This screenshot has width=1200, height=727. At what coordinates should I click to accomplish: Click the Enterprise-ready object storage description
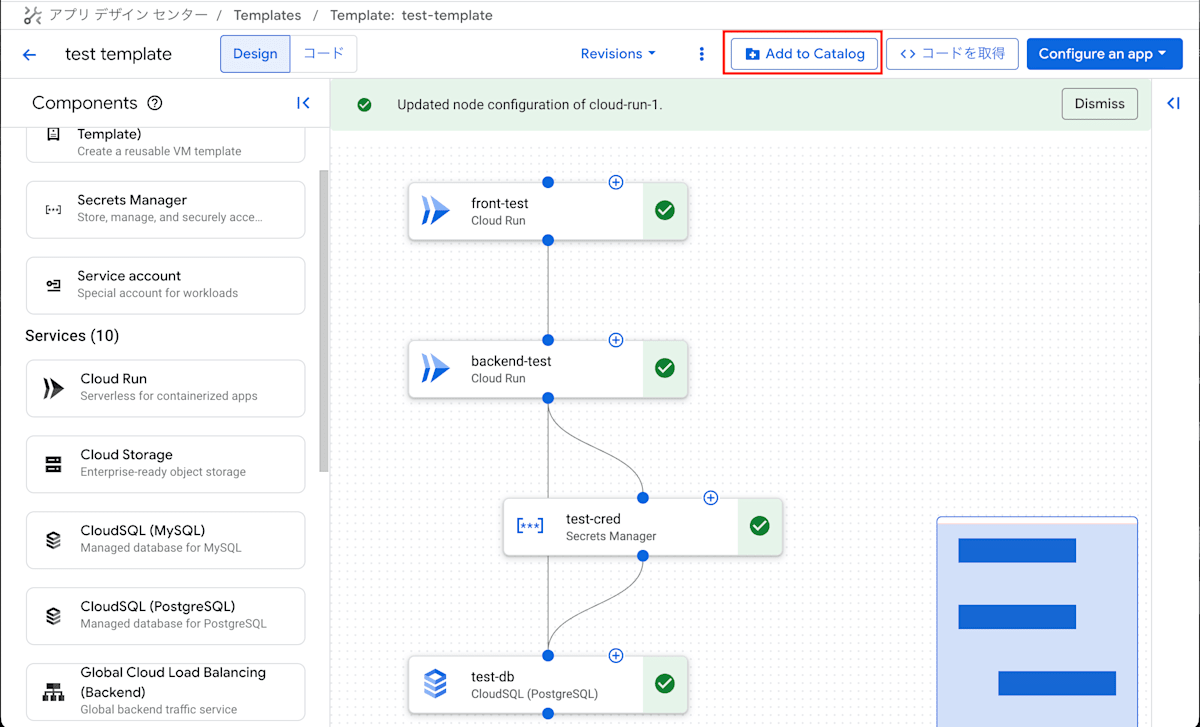point(163,472)
